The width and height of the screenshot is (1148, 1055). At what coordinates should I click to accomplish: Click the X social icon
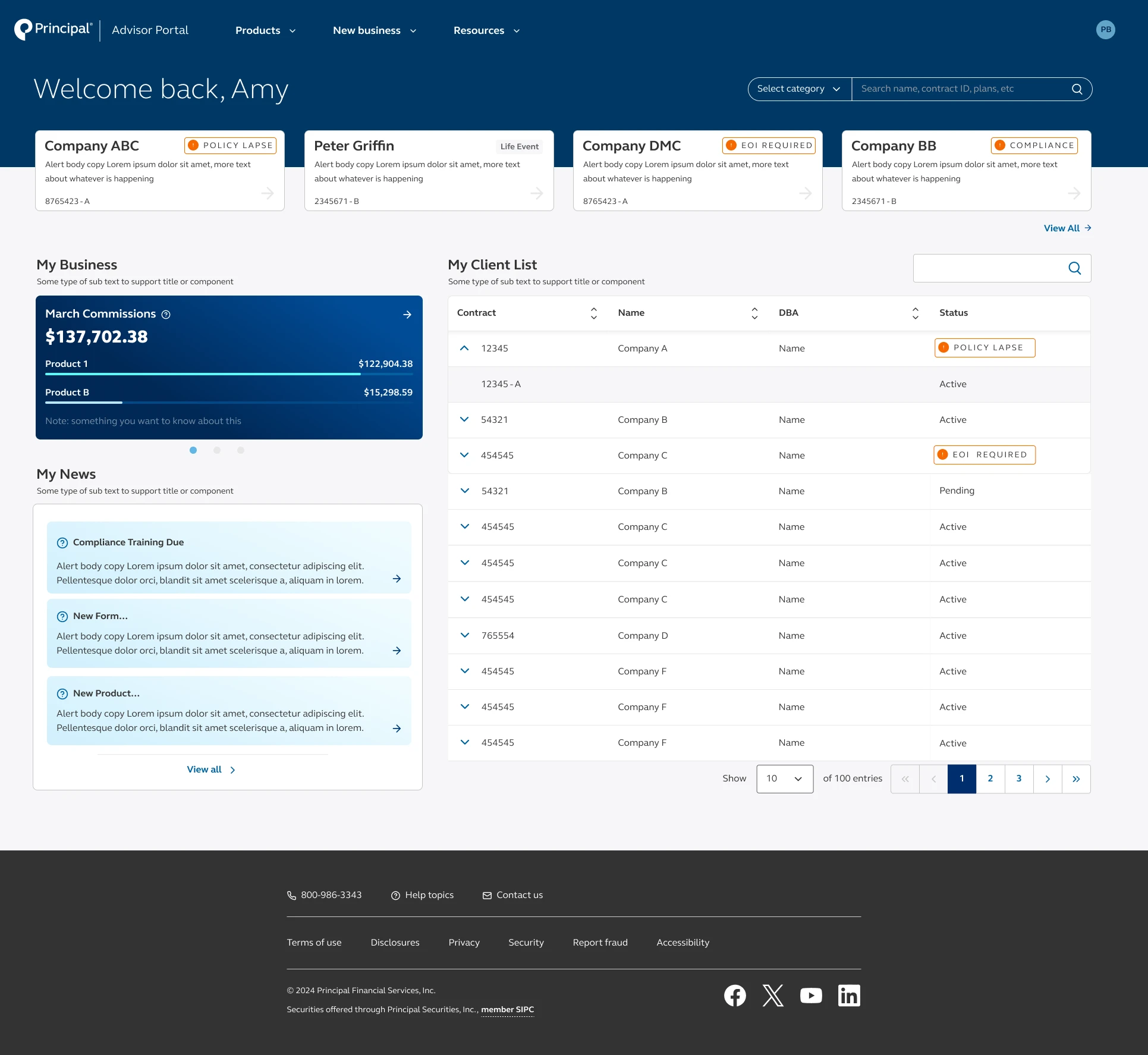773,995
